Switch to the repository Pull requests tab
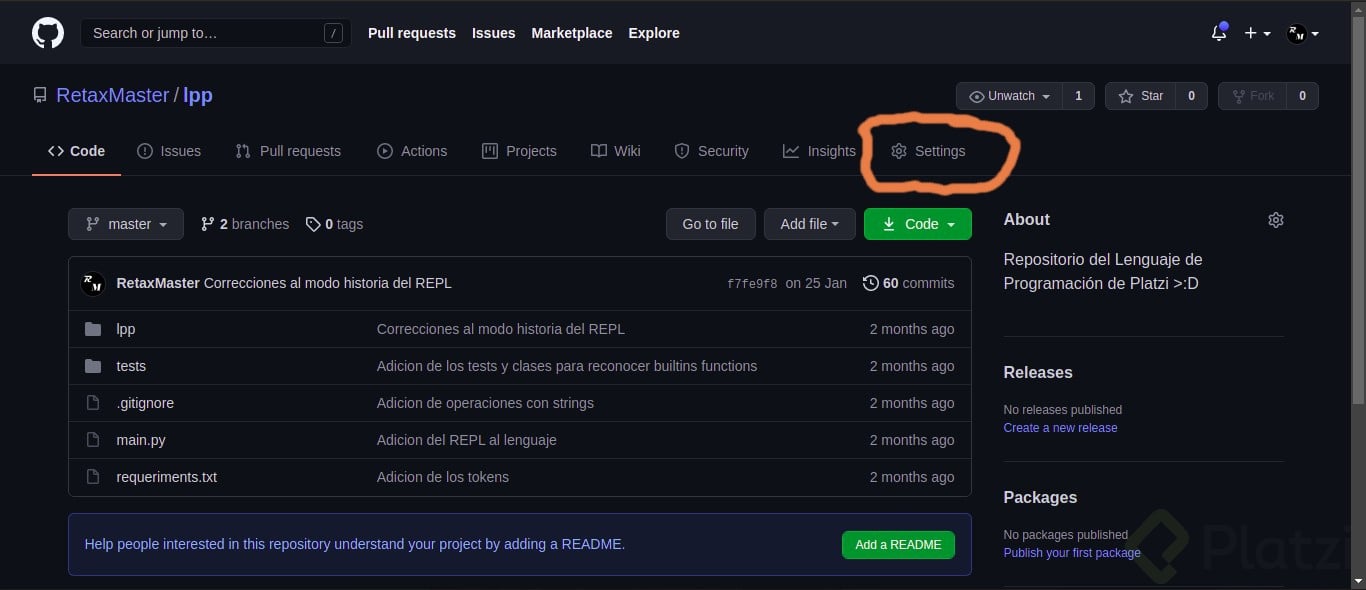 288,151
